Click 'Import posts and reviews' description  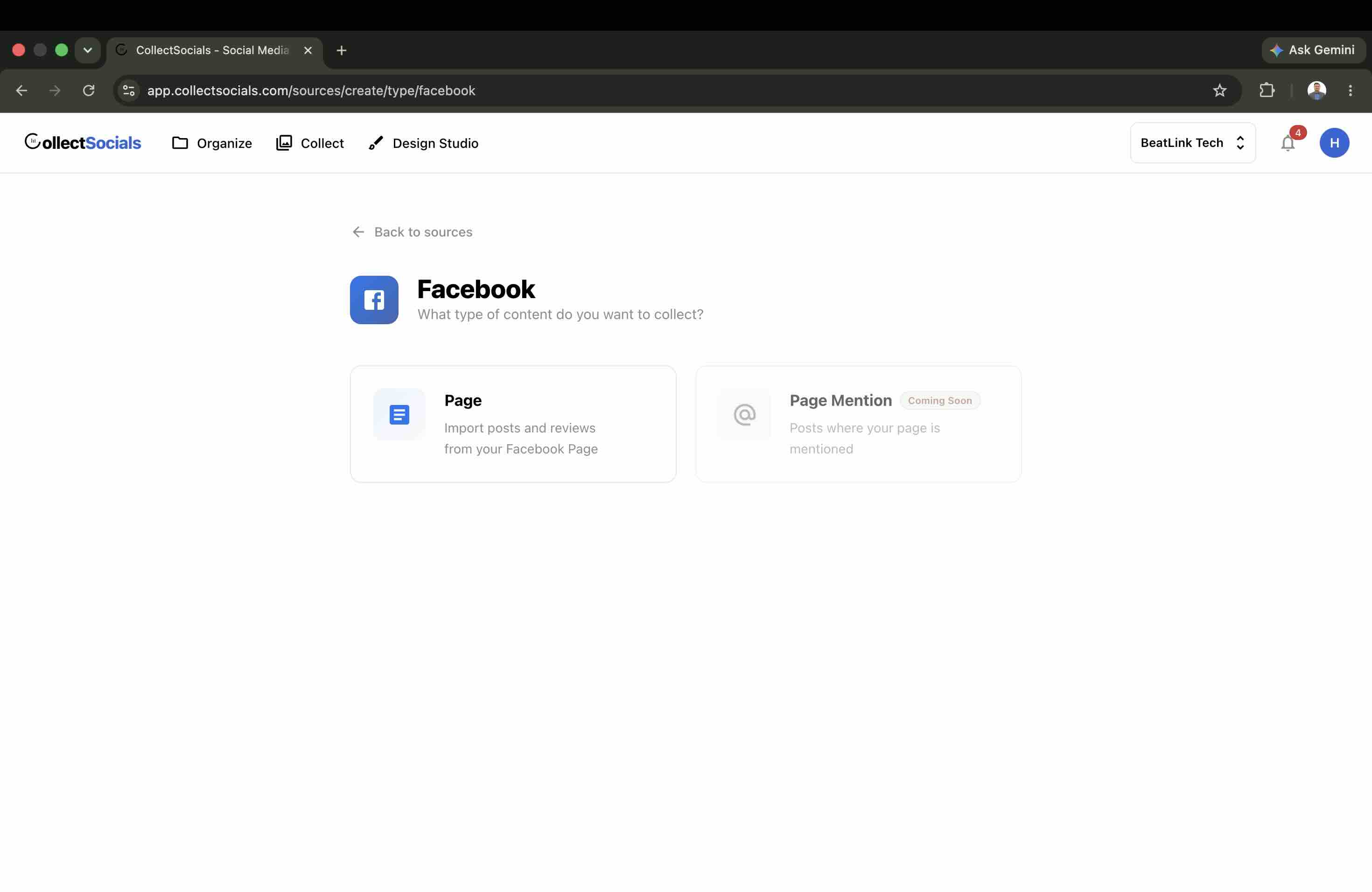520,439
